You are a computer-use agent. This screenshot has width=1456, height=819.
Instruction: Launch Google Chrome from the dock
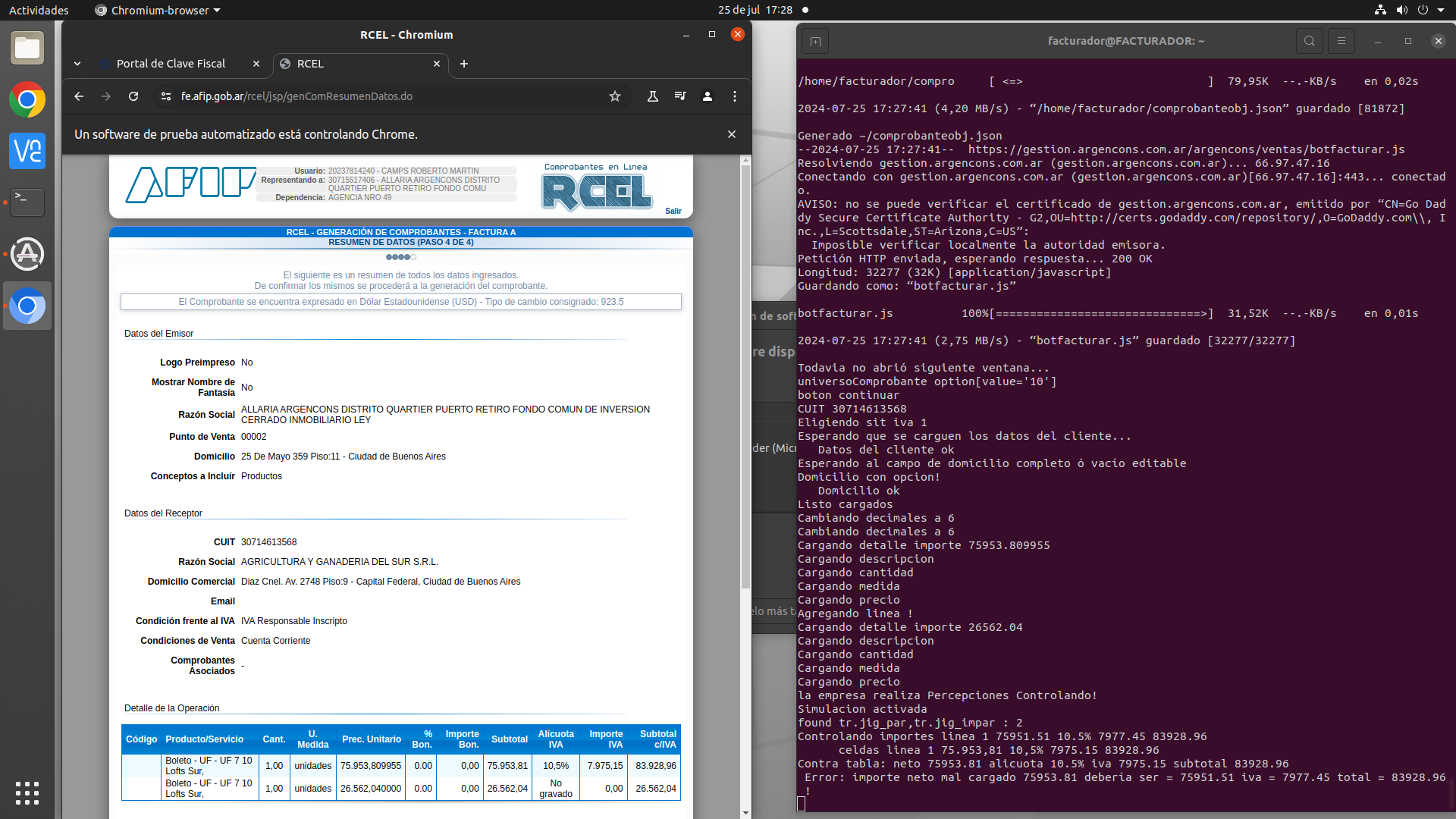[x=27, y=100]
